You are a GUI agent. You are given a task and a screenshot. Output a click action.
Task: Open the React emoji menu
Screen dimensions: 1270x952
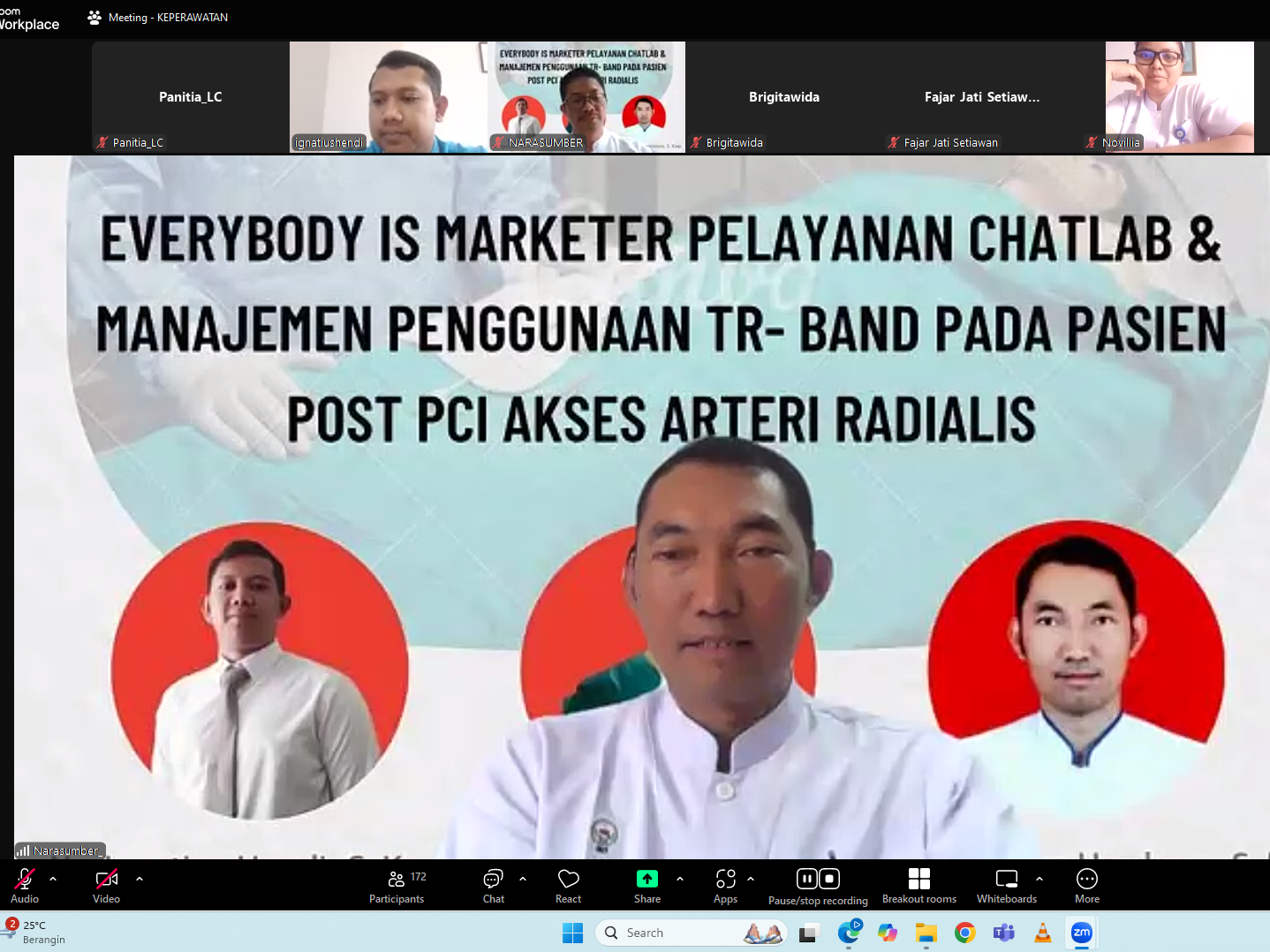[x=569, y=886]
